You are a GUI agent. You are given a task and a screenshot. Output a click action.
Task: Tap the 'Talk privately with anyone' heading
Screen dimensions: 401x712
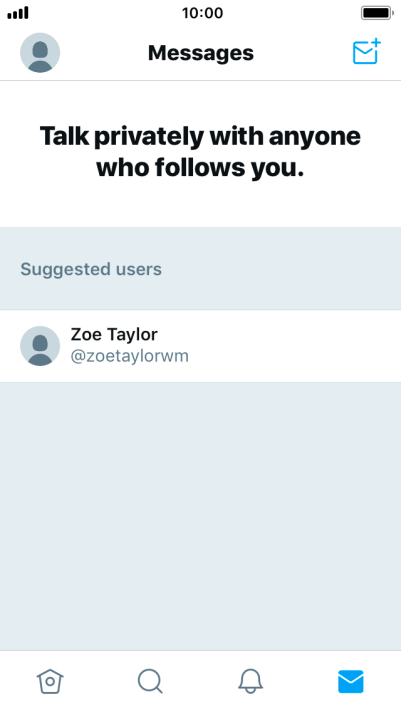click(x=200, y=136)
